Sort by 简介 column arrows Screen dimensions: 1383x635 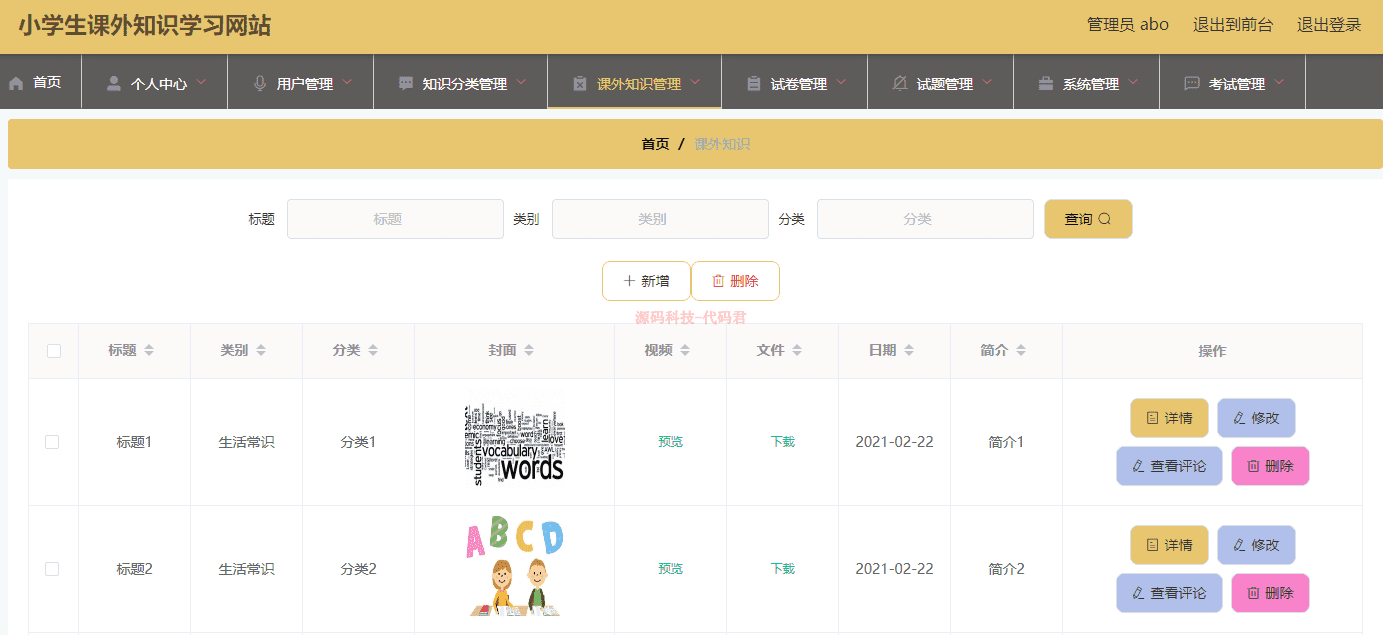click(x=1021, y=350)
